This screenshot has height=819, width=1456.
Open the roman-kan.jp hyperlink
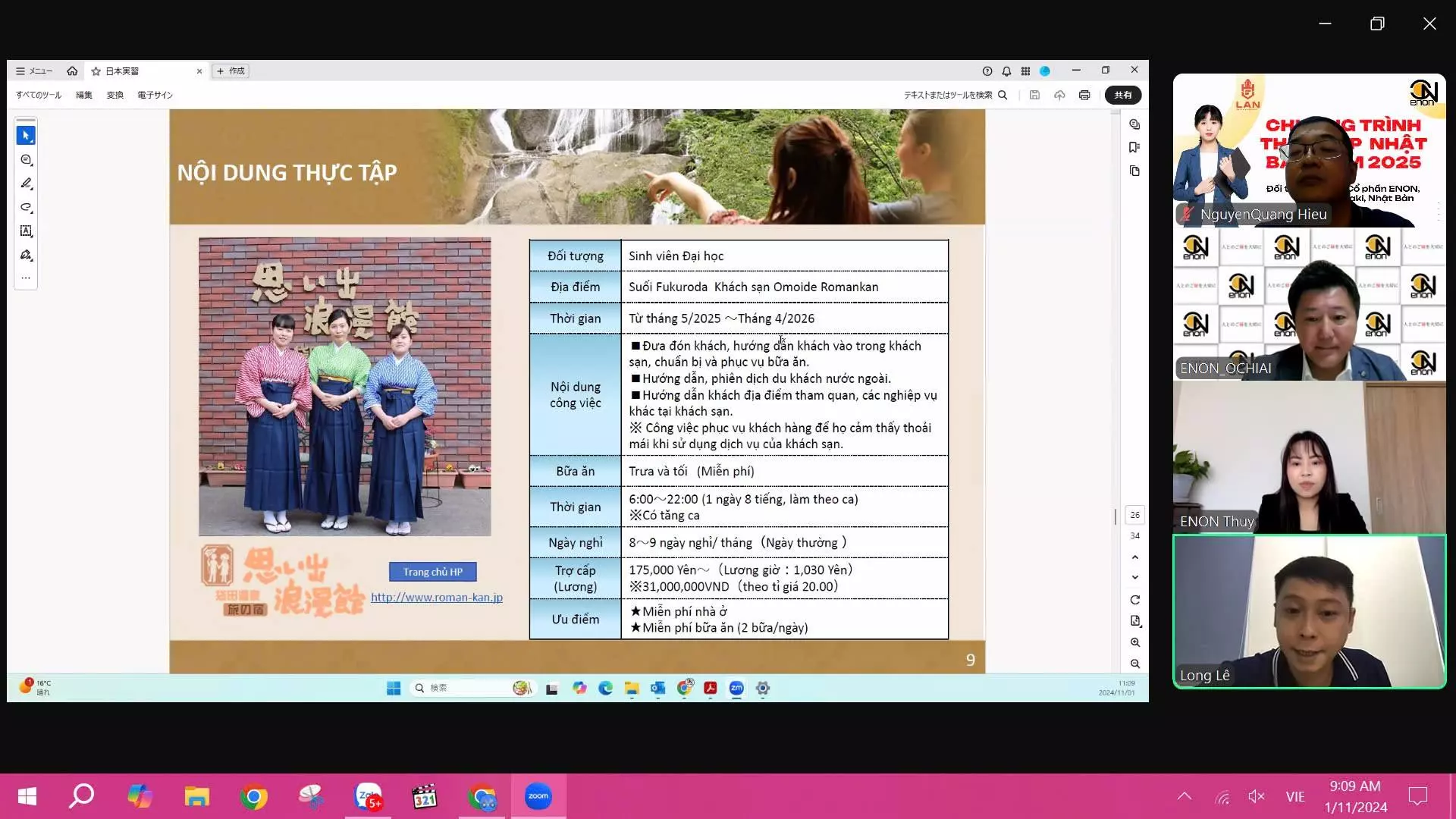tap(436, 598)
